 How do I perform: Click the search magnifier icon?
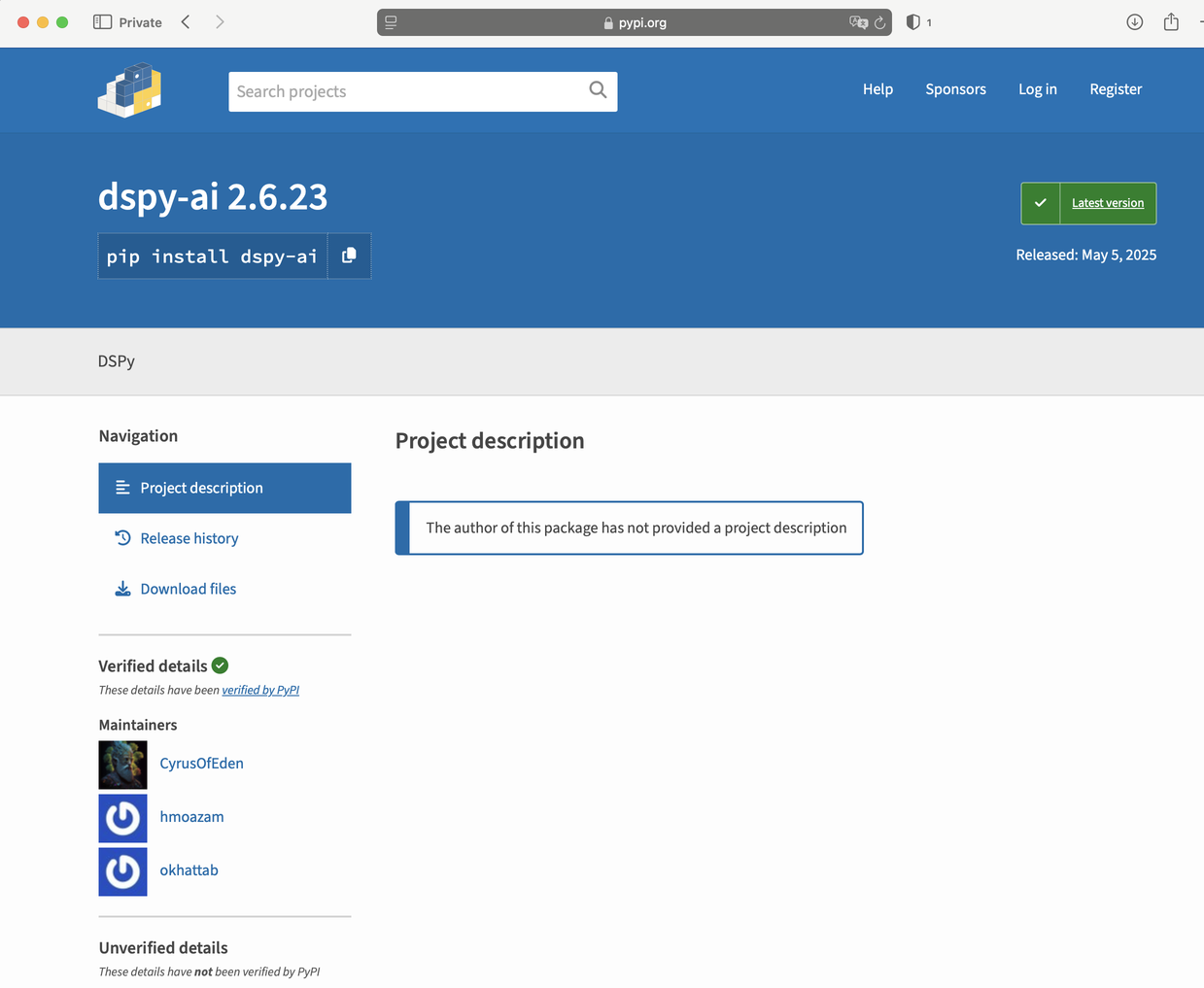598,89
